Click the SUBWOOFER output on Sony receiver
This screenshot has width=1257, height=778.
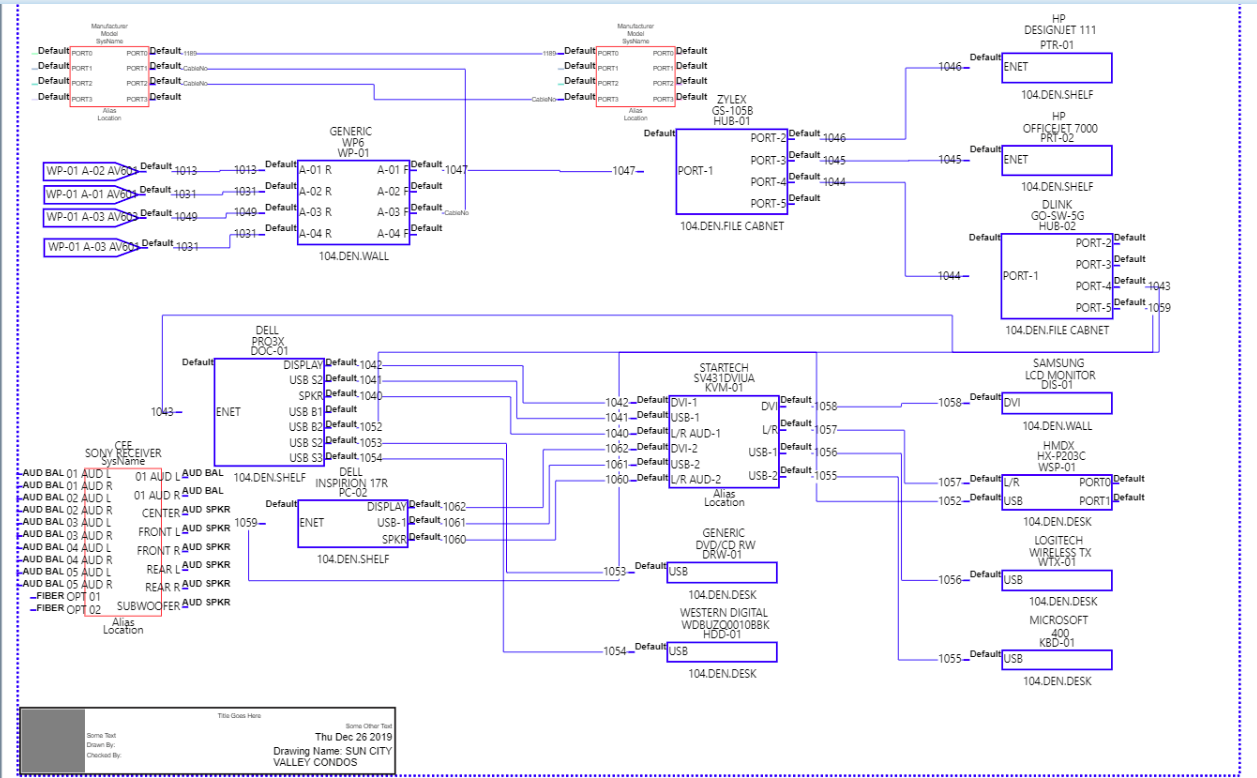(x=149, y=606)
